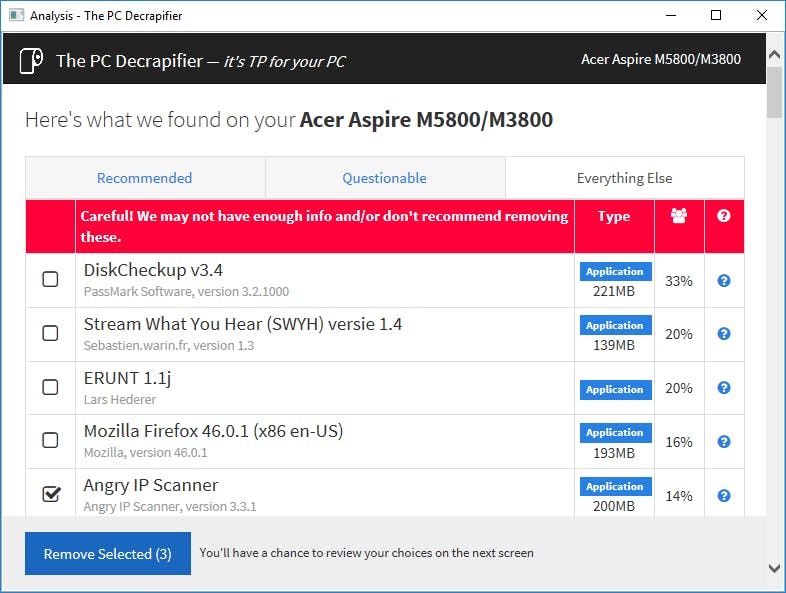Image resolution: width=786 pixels, height=593 pixels.
Task: Uncheck the Angry IP Scanner checkbox
Action: [50, 494]
